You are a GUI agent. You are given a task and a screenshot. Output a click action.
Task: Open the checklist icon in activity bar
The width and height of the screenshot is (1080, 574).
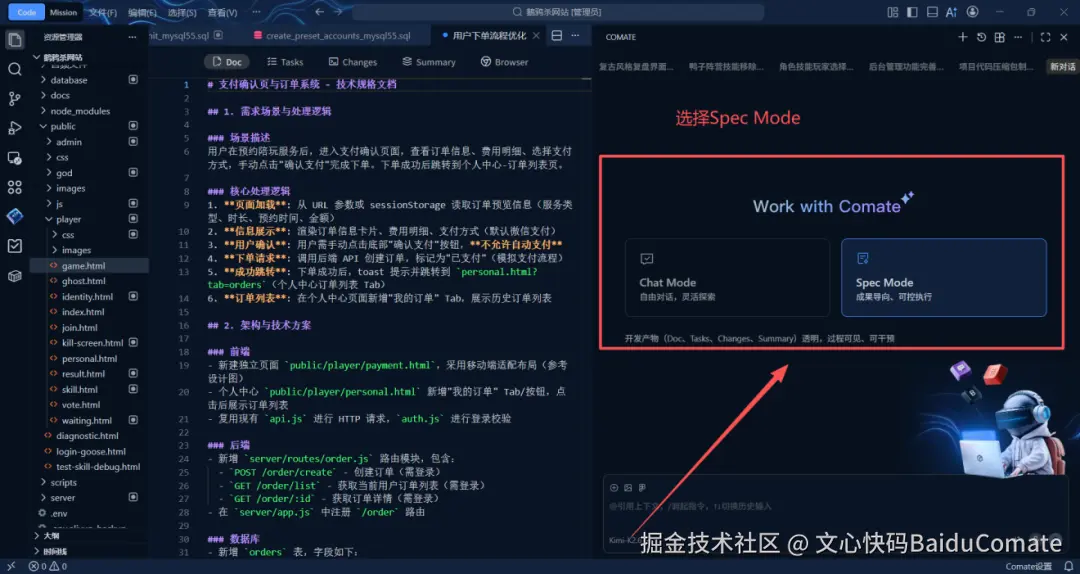coord(14,246)
